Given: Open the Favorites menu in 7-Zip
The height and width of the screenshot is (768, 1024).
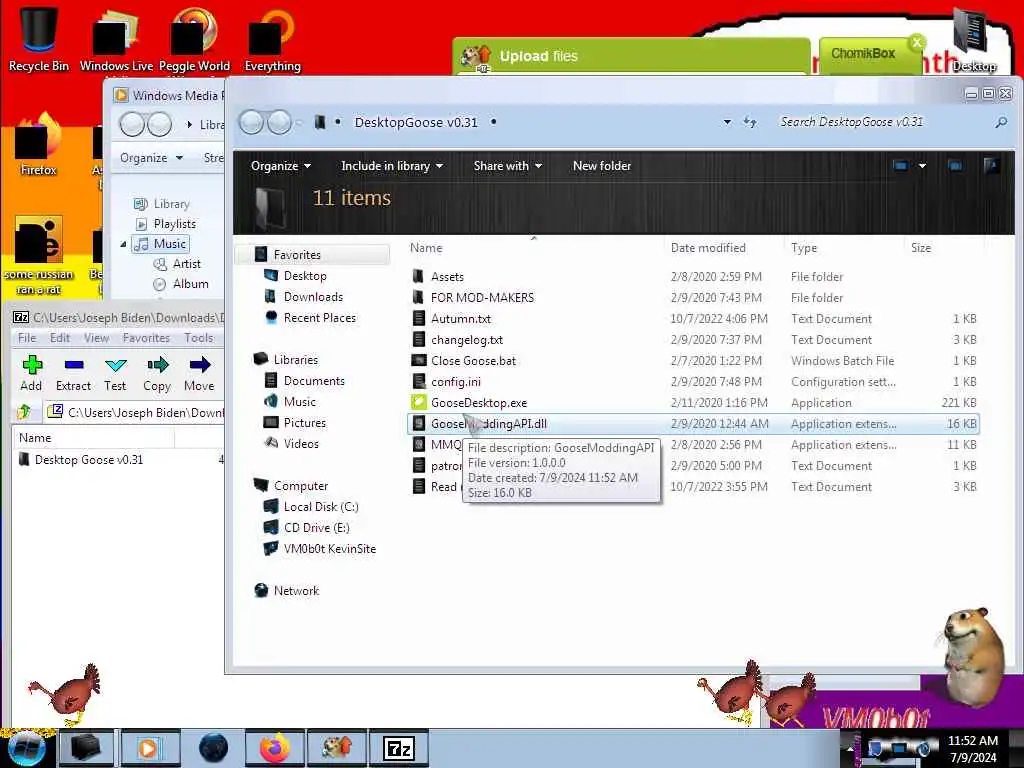Looking at the screenshot, I should (x=146, y=338).
